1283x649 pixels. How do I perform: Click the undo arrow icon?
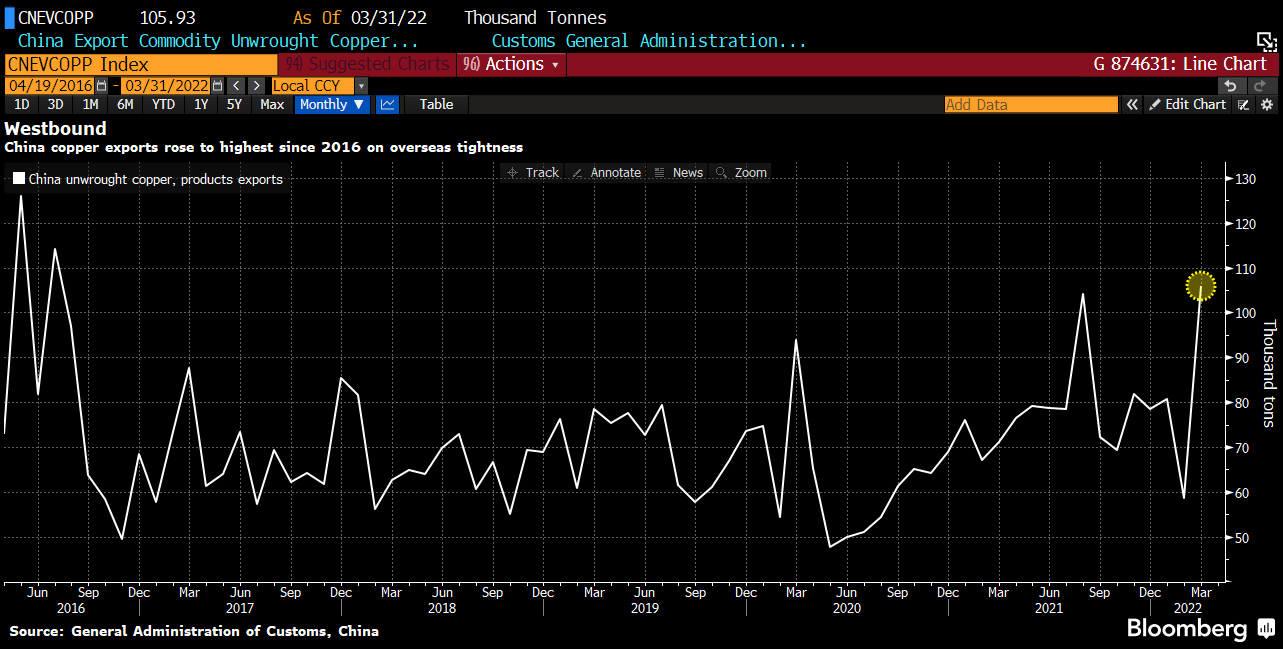tap(1230, 86)
